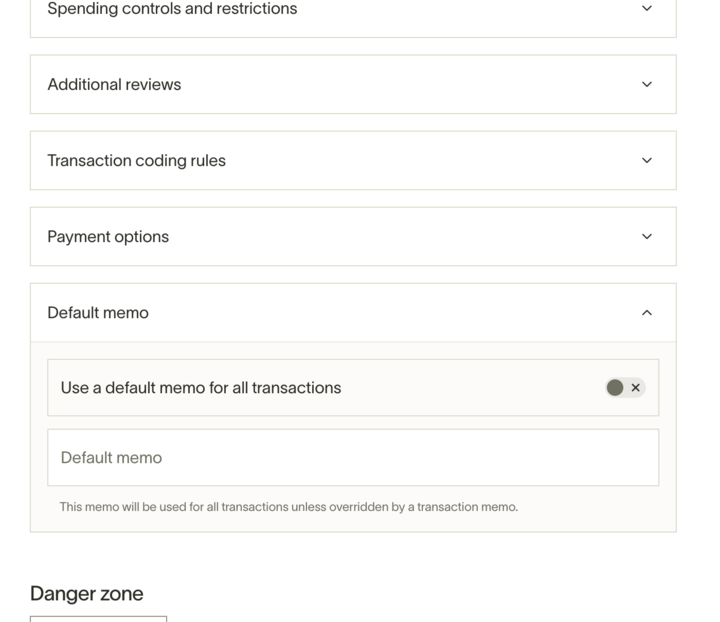
Task: Collapse Default memo using the up chevron
Action: tap(647, 313)
